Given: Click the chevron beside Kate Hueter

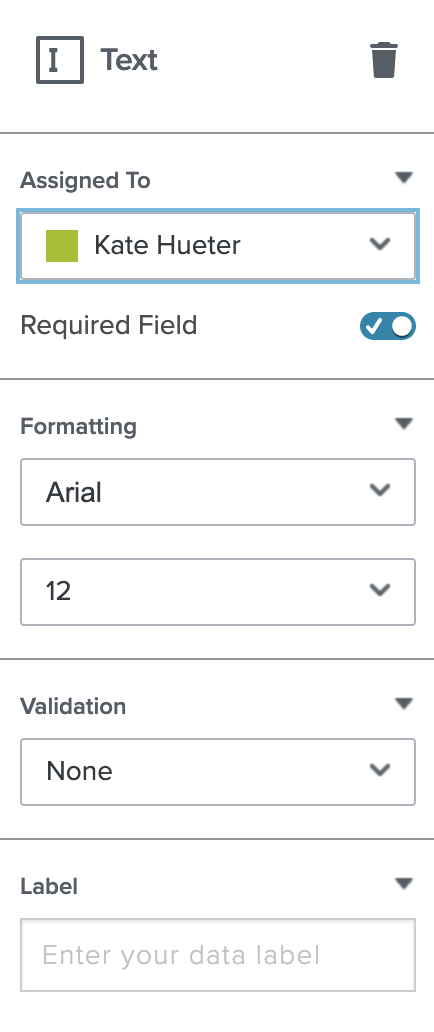Looking at the screenshot, I should click(x=380, y=244).
